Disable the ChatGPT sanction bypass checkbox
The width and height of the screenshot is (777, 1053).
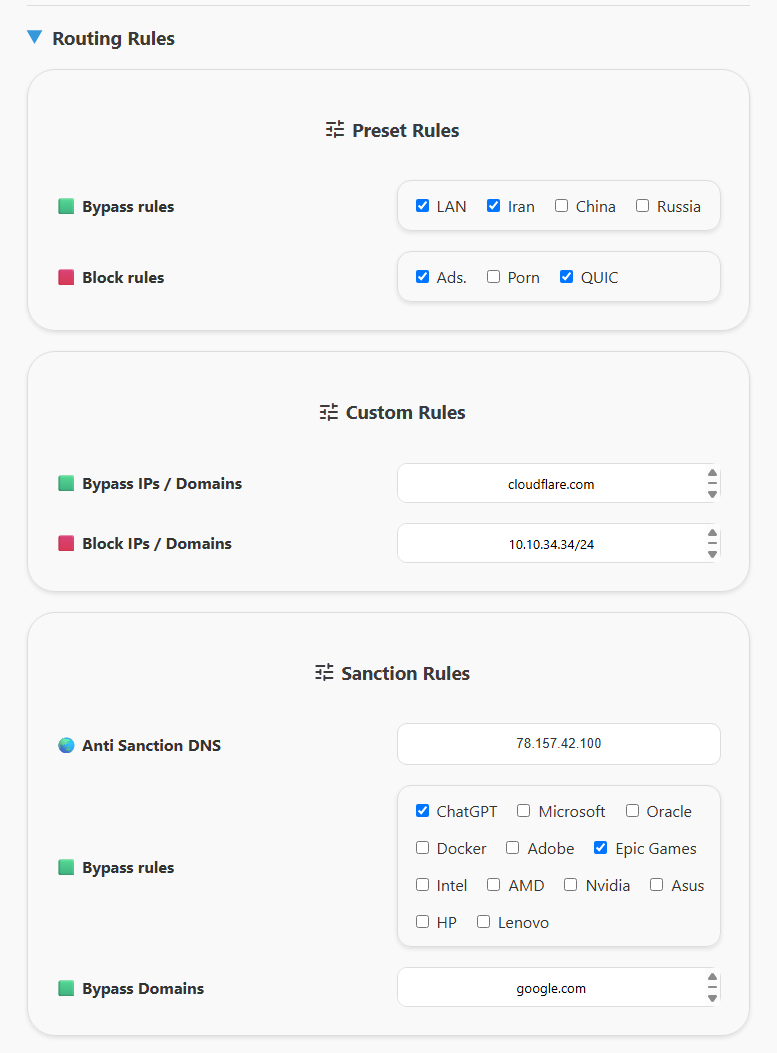[x=422, y=811]
